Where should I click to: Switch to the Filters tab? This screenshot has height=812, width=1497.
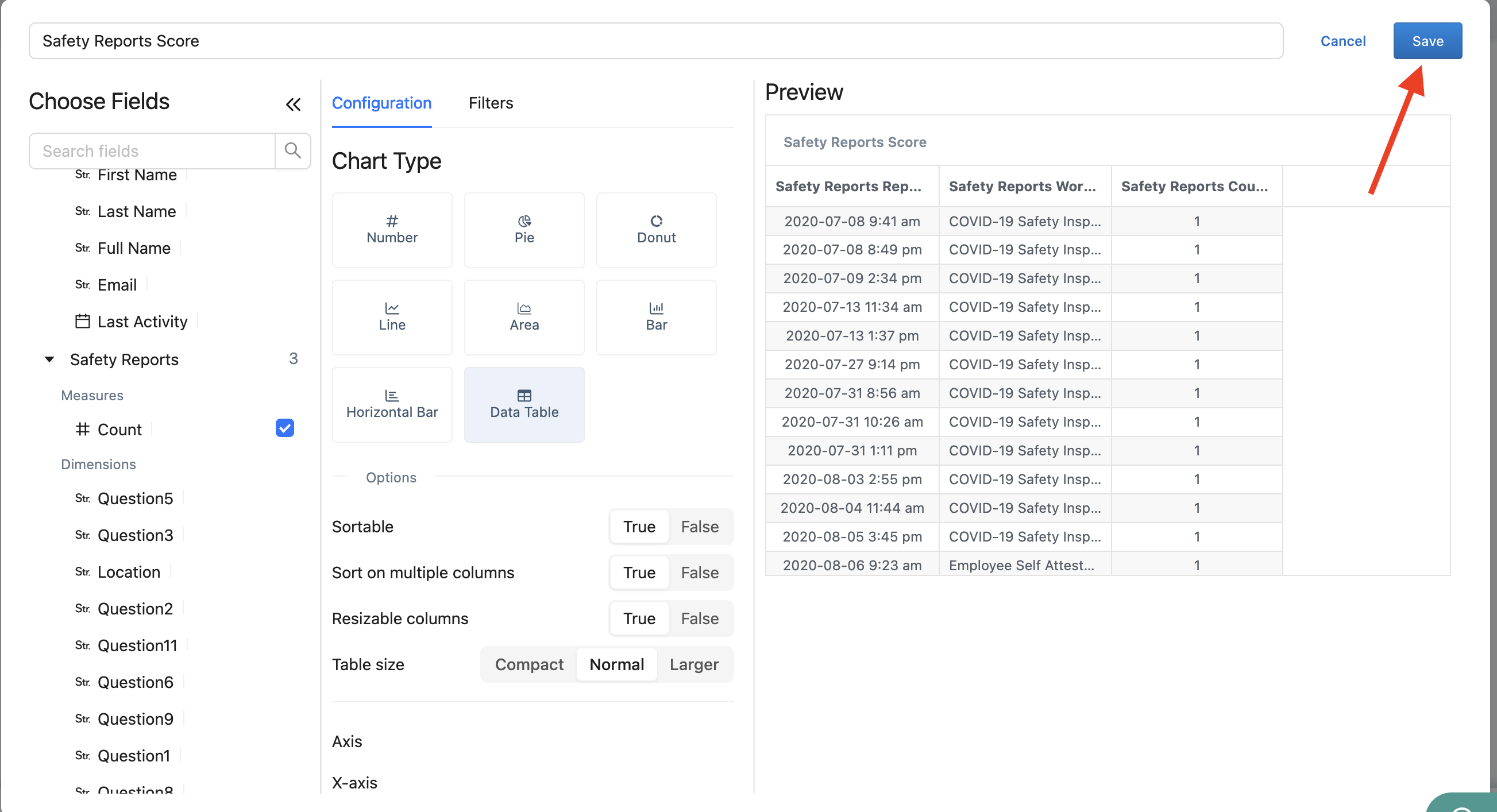click(491, 103)
